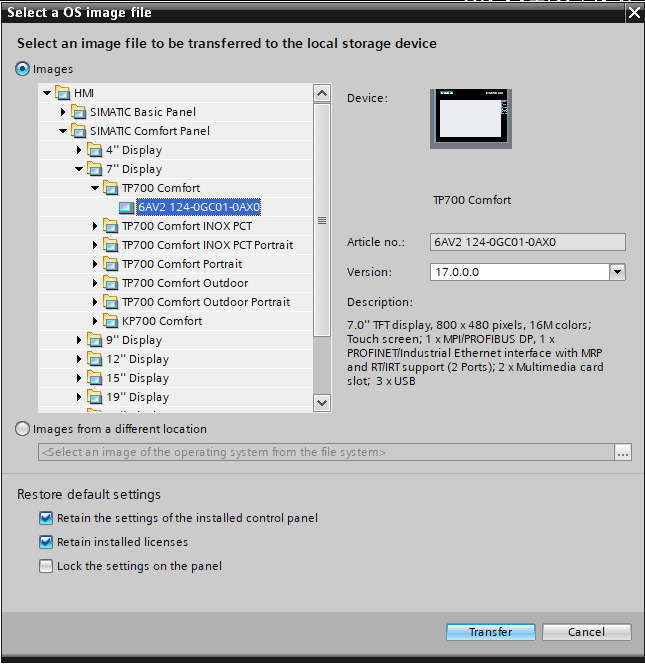
Task: Expand the KP700 Comfort node
Action: point(95,321)
